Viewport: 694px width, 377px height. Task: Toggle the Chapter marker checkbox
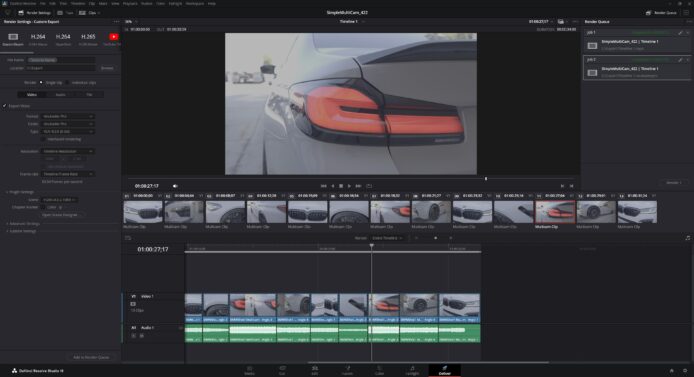(x=43, y=207)
